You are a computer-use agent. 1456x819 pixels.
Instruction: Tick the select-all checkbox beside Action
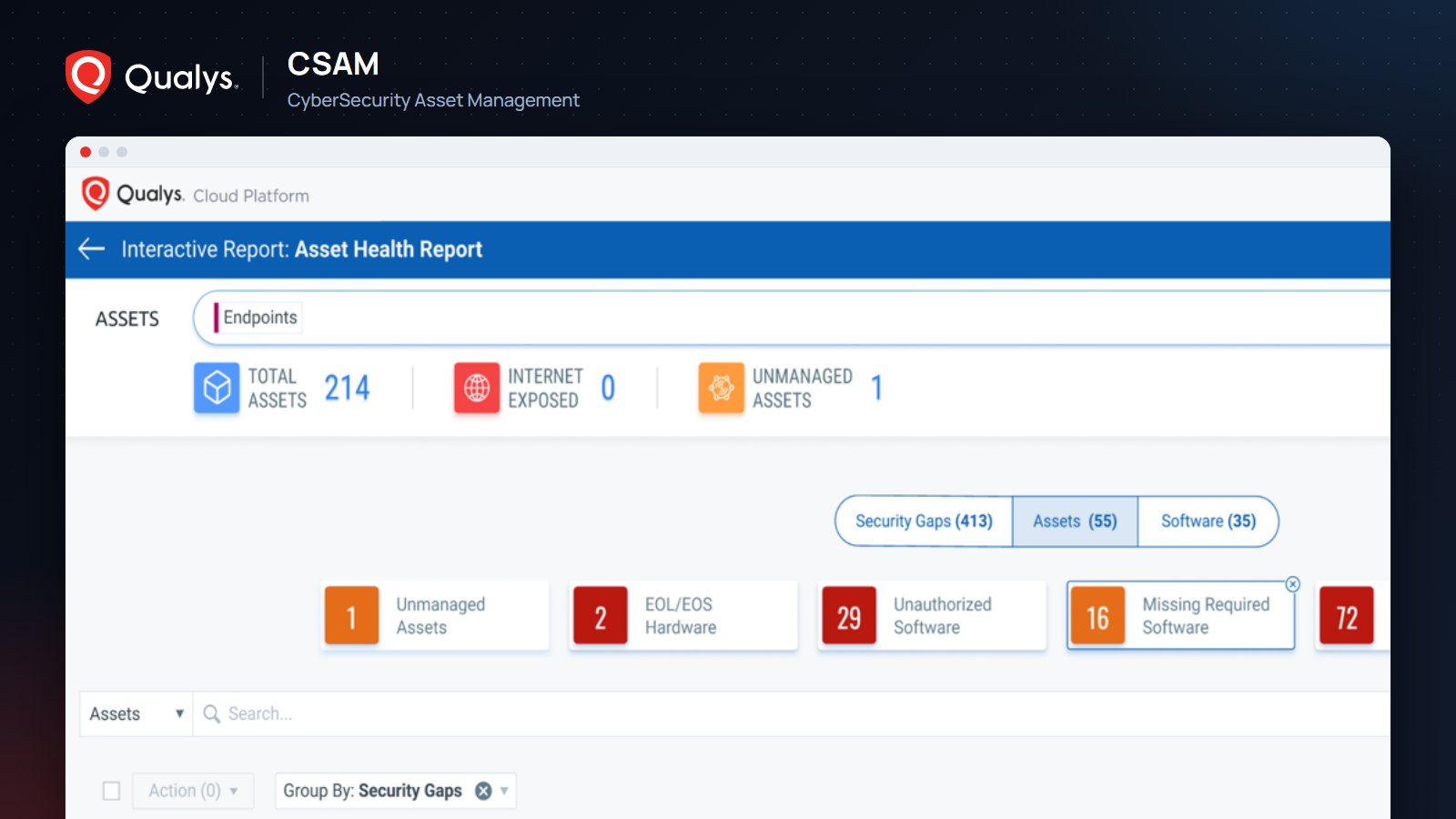111,791
